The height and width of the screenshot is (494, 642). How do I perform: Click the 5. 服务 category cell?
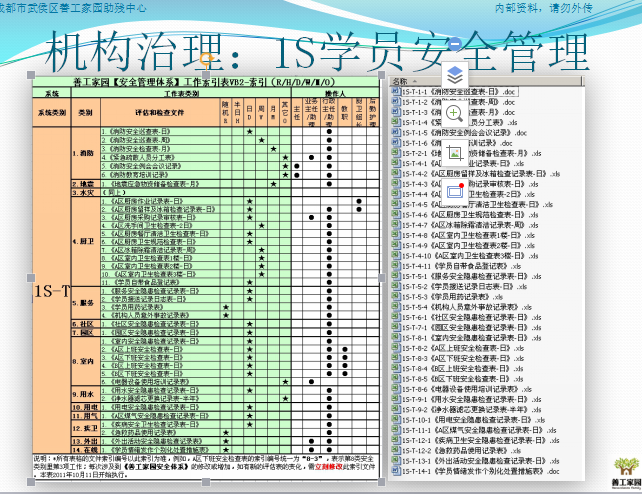tap(86, 303)
